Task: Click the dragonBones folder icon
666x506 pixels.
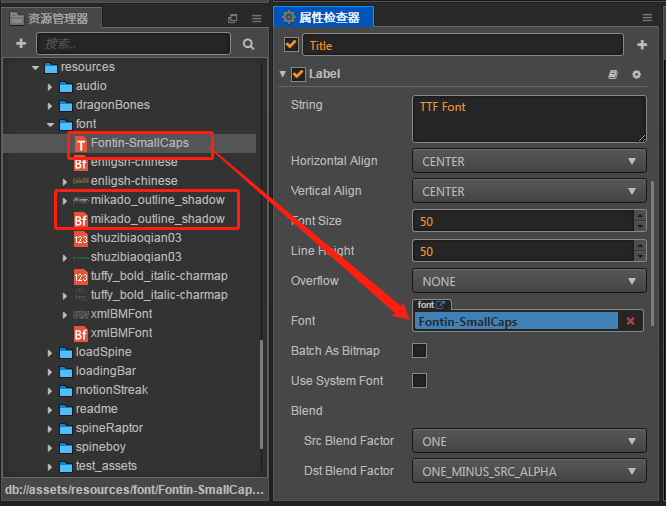Action: pos(66,105)
